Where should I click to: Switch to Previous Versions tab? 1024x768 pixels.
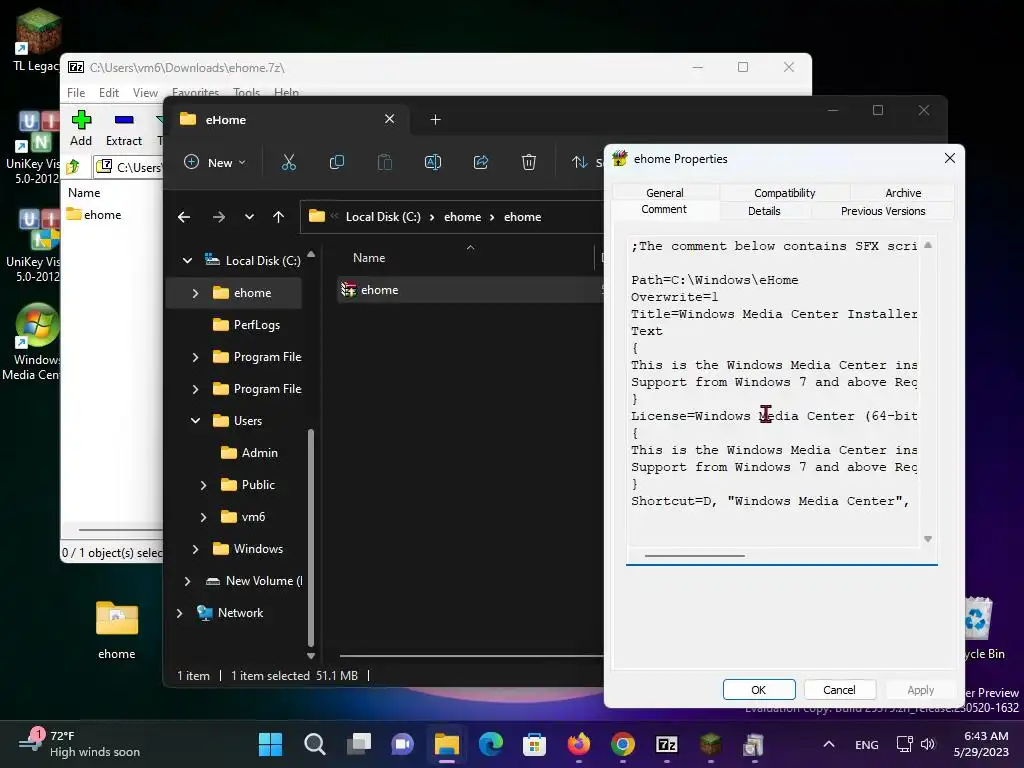pyautogui.click(x=883, y=211)
